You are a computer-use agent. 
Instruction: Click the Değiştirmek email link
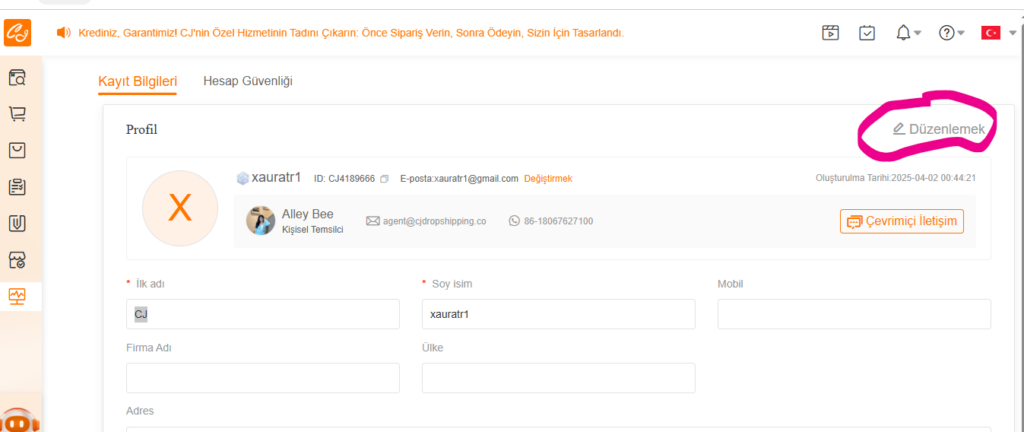point(548,179)
